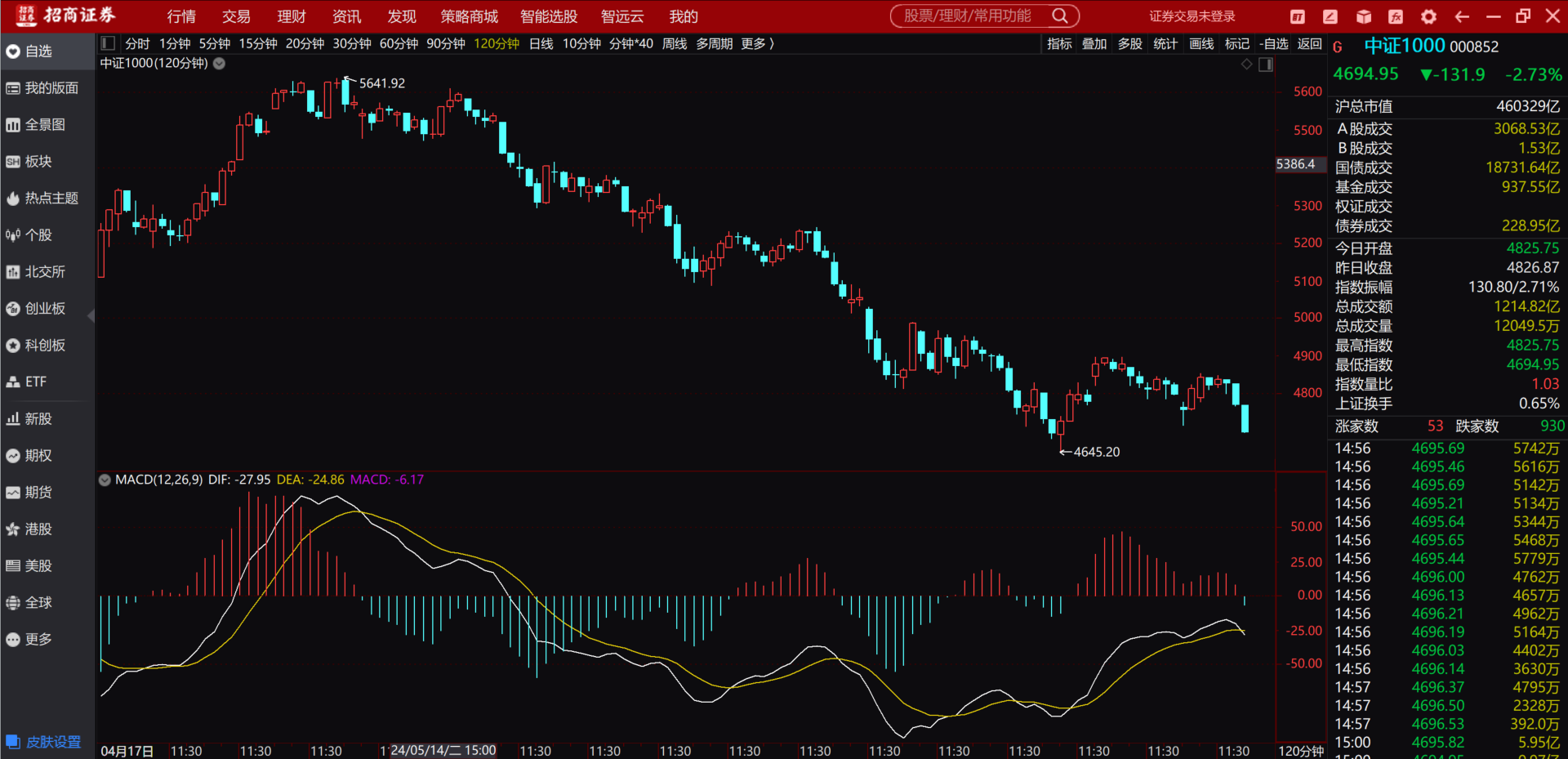Image resolution: width=1568 pixels, height=759 pixels.
Task: Switch chart to 分时 period
Action: point(137,43)
